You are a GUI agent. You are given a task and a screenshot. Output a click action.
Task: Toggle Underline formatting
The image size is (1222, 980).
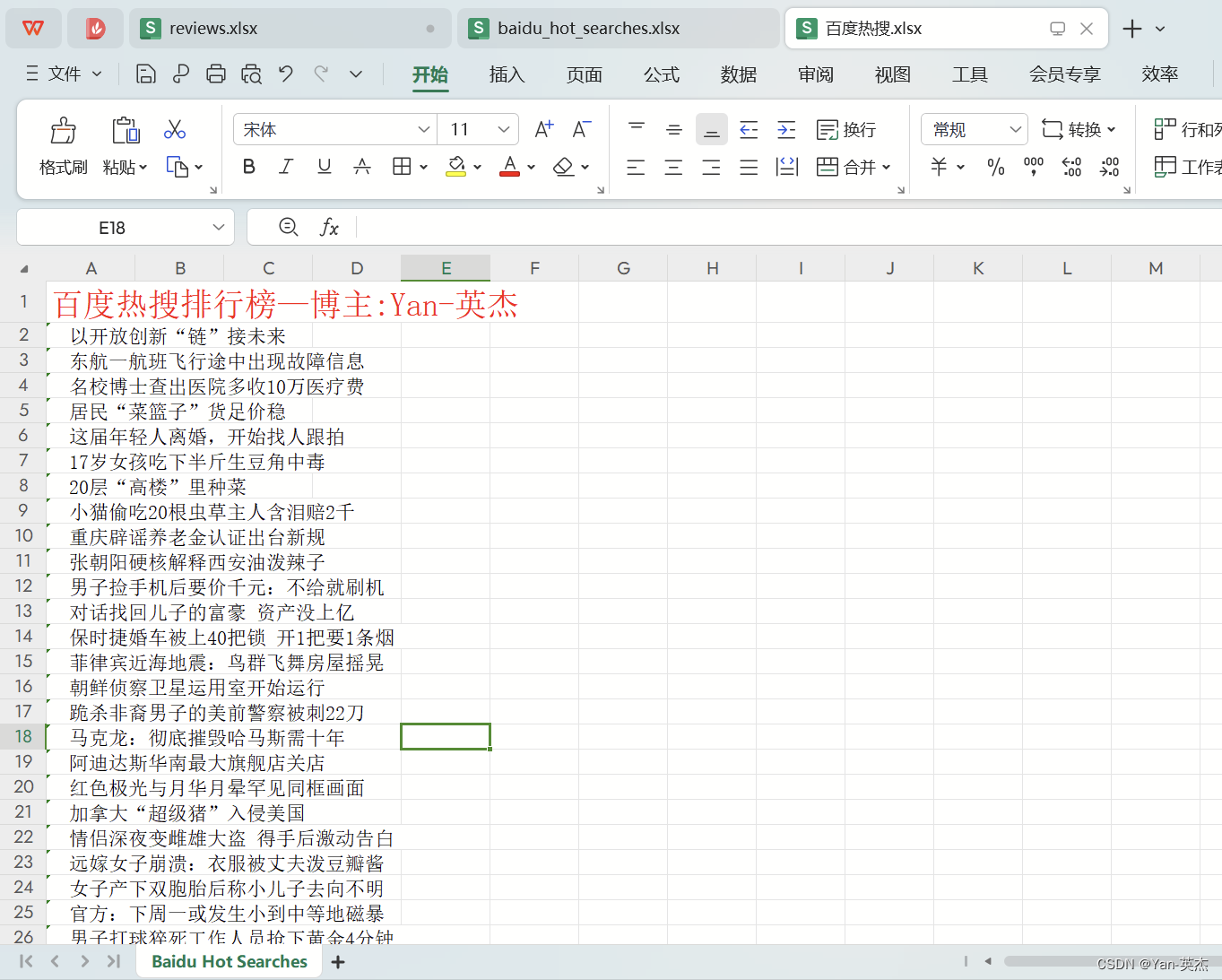coord(325,167)
